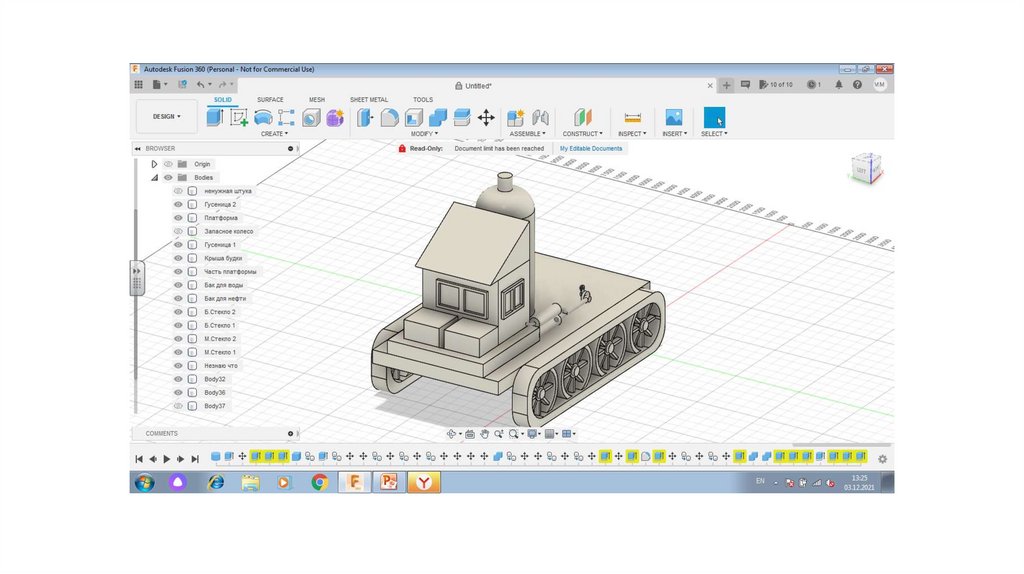This screenshot has height=574, width=1024.
Task: Switch to the SHEET METAL tab
Action: pyautogui.click(x=369, y=100)
